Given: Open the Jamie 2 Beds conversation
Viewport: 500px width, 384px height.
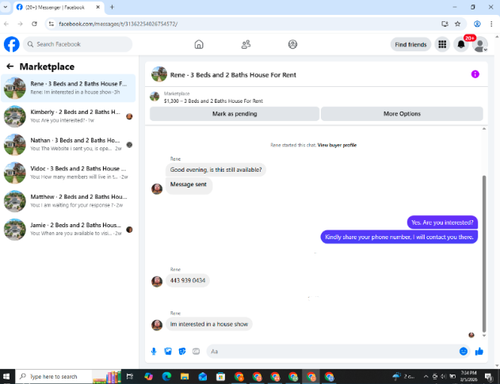Looking at the screenshot, I should (x=68, y=229).
